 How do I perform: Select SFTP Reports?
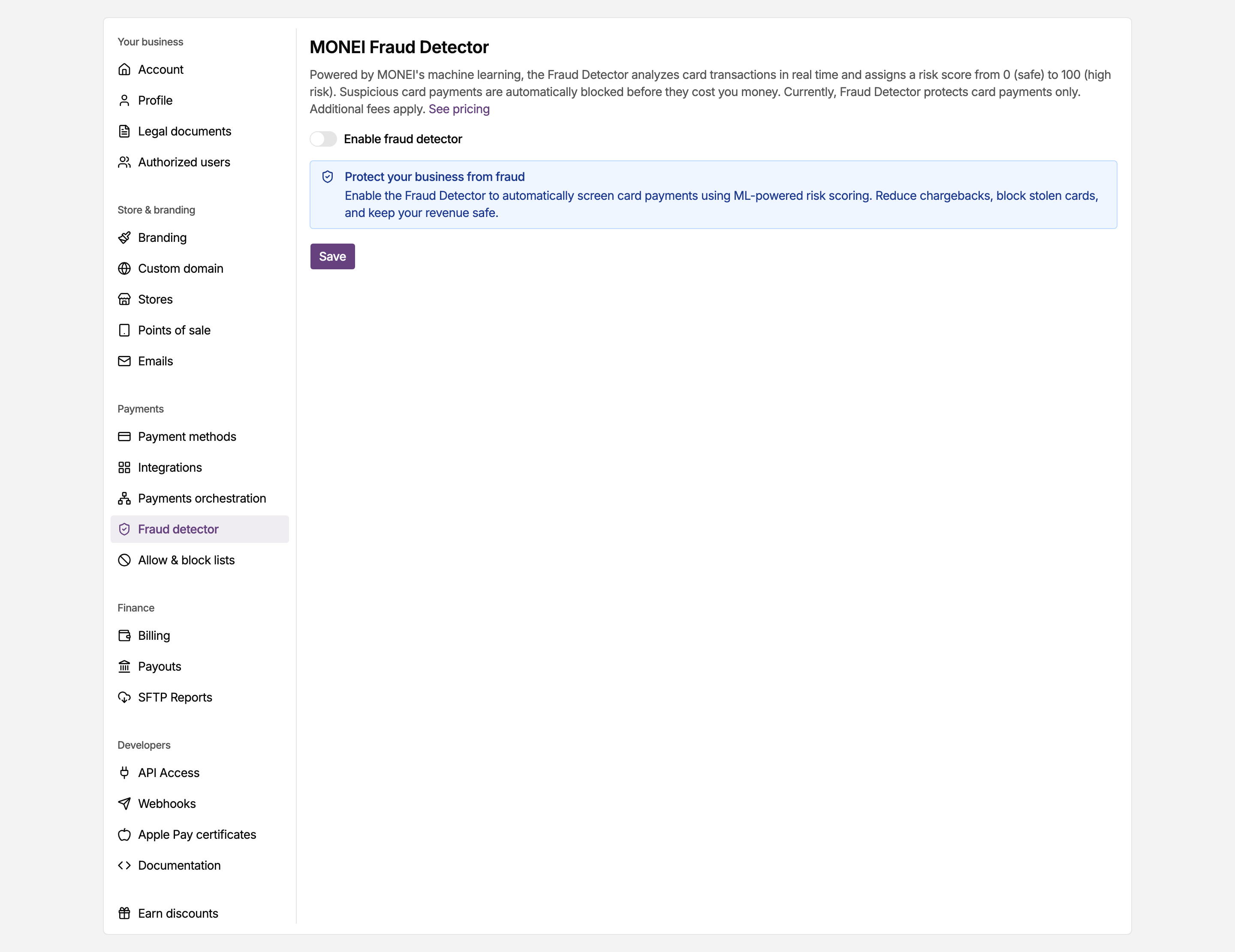tap(199, 698)
